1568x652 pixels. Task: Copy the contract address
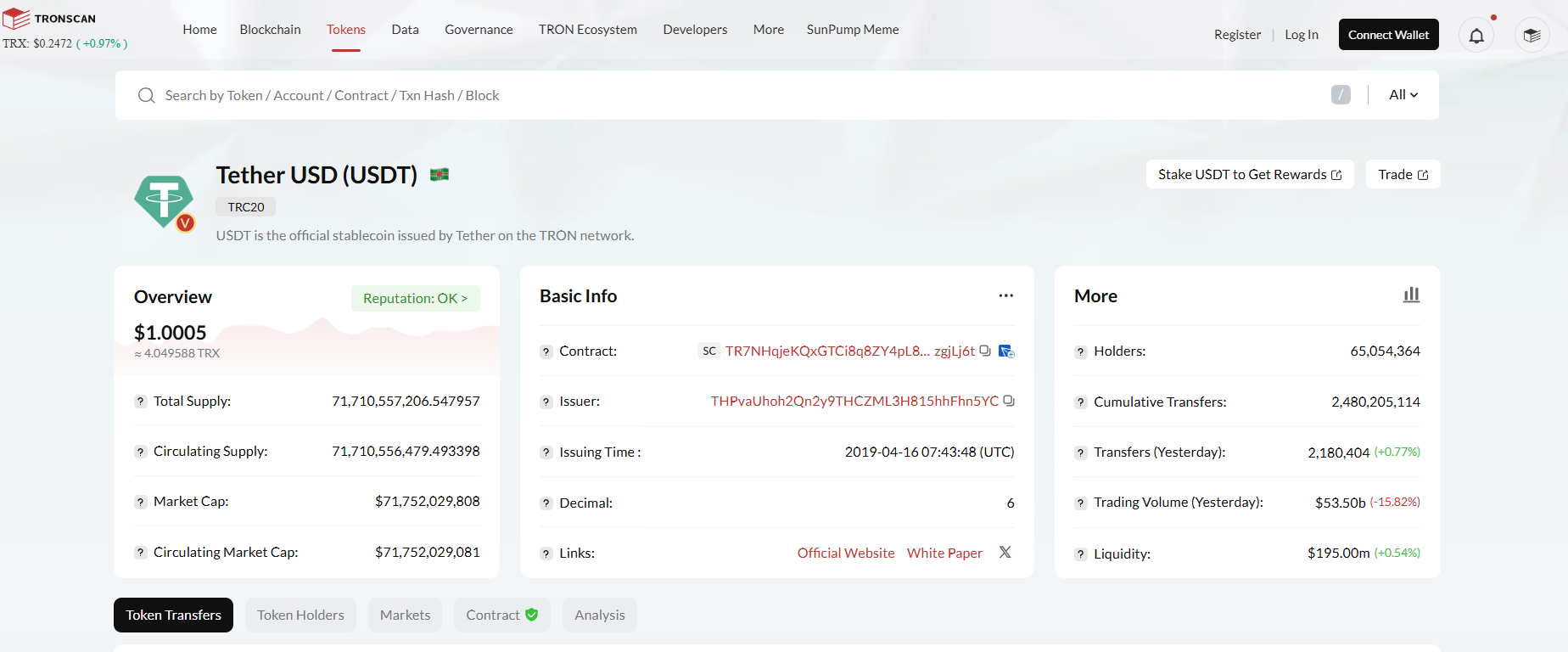coord(985,351)
